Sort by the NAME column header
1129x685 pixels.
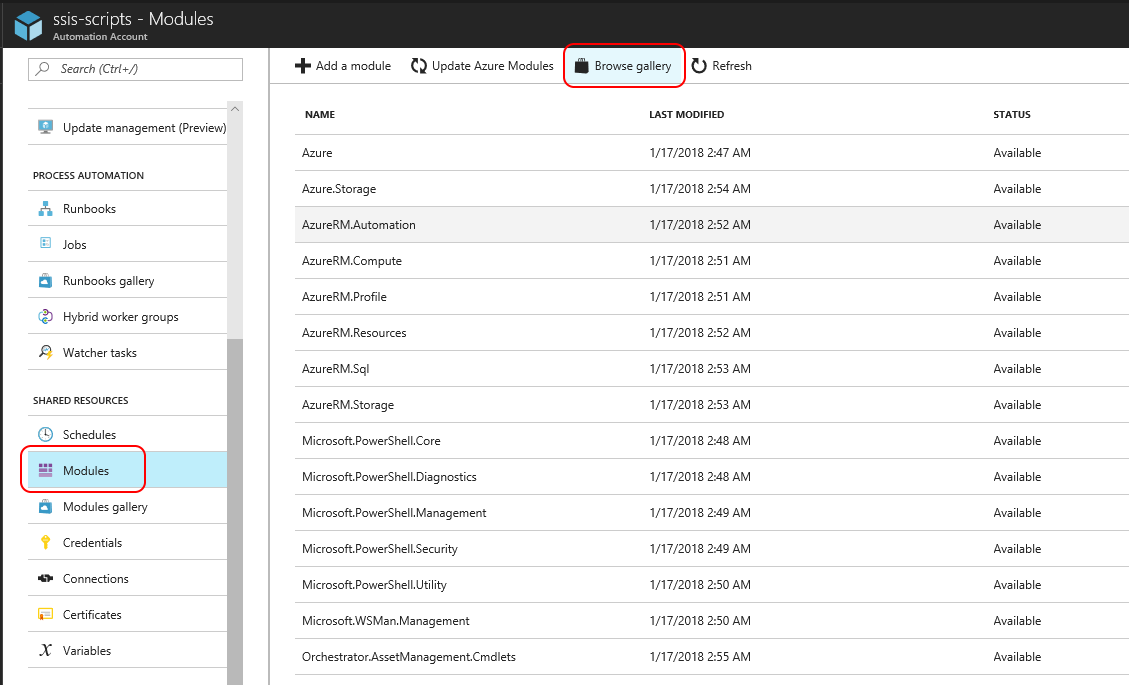(x=319, y=114)
